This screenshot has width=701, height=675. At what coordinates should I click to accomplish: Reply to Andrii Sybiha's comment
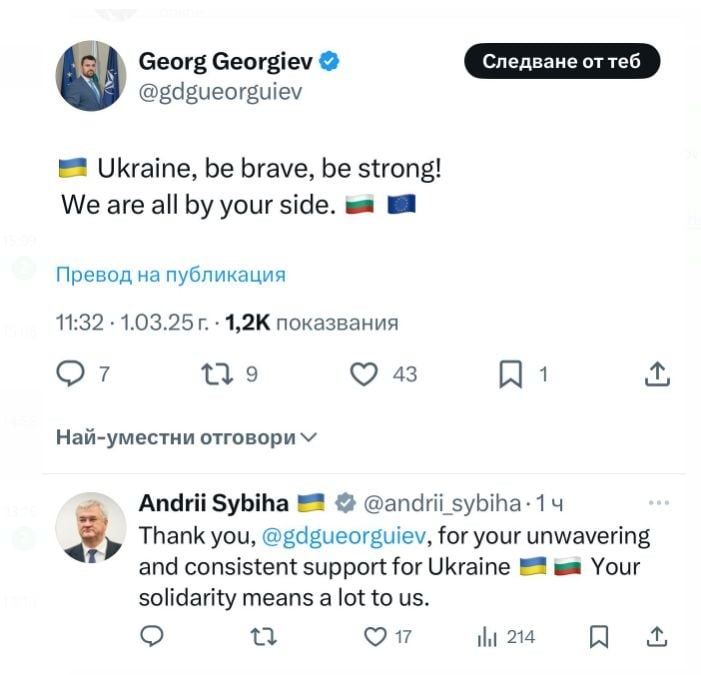click(x=151, y=637)
